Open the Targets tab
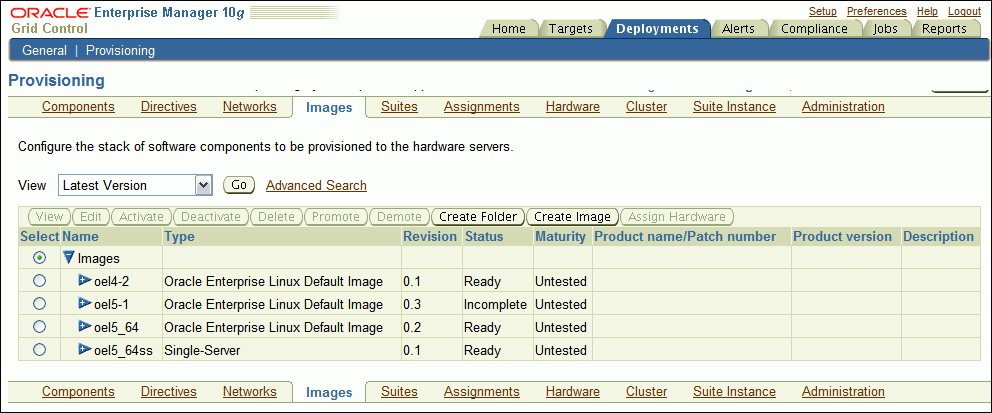The image size is (992, 413). (571, 28)
